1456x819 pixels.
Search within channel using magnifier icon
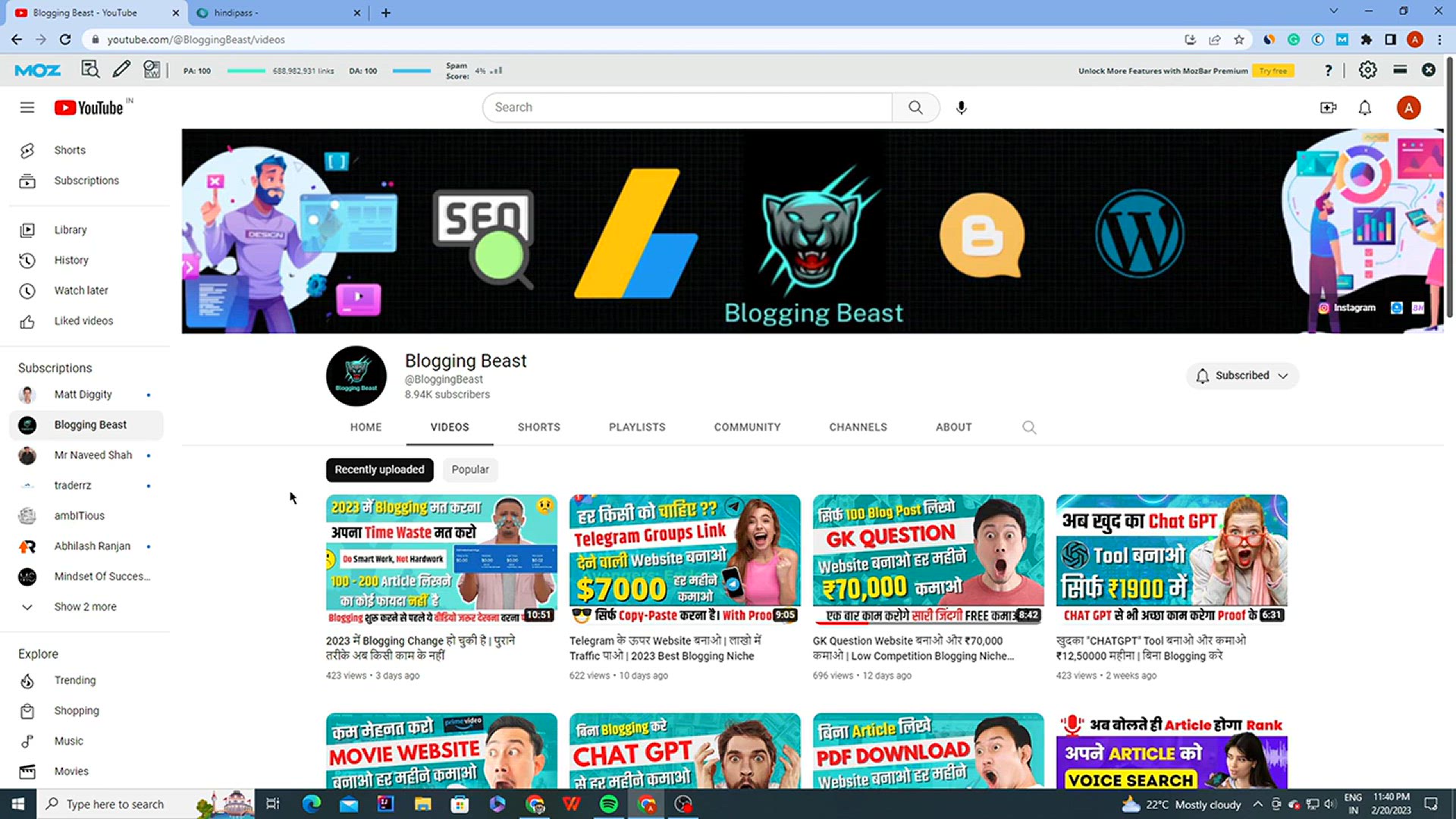(x=1029, y=427)
